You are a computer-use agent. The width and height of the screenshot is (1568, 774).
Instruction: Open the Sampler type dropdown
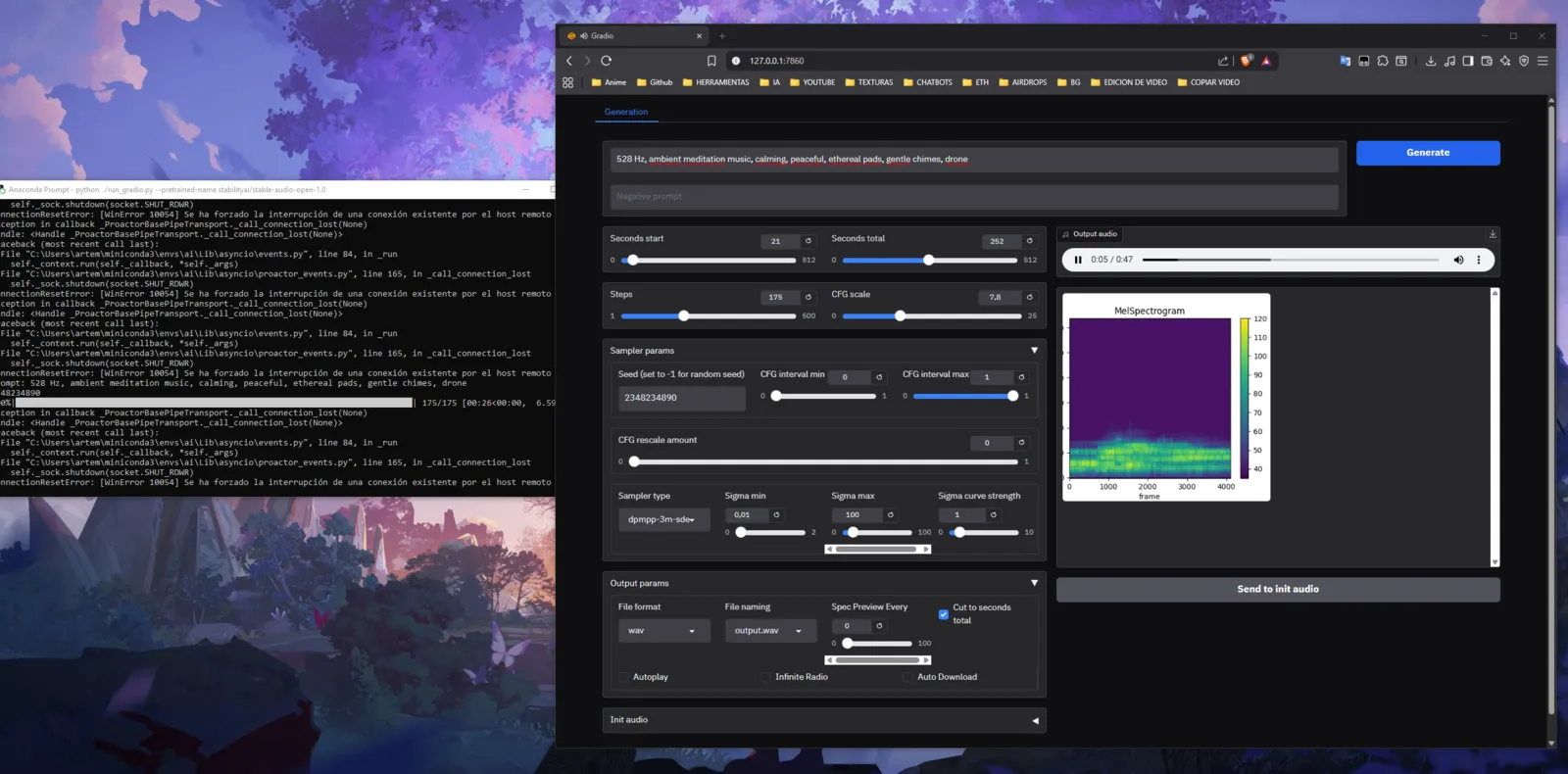click(663, 519)
